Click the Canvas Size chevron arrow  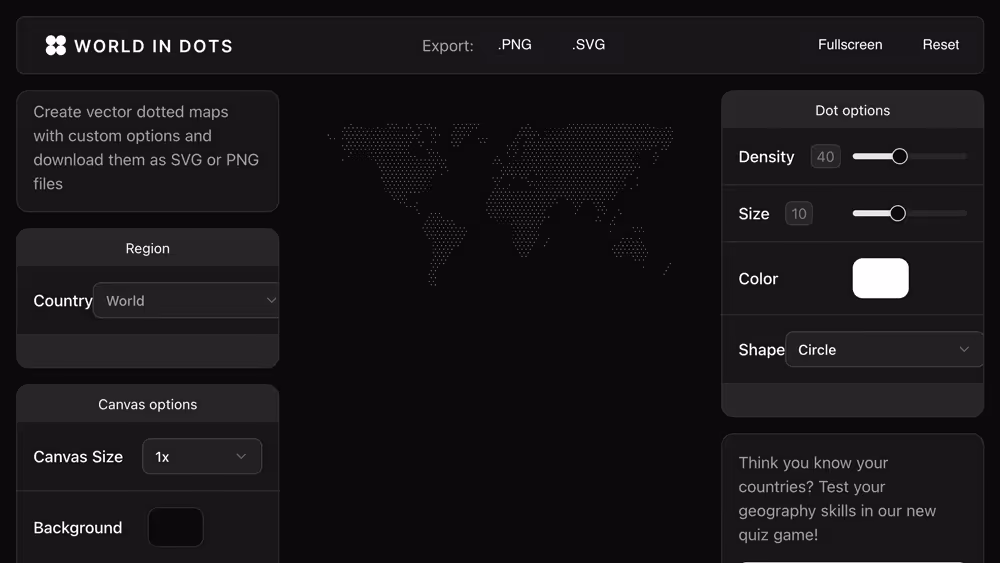(241, 457)
